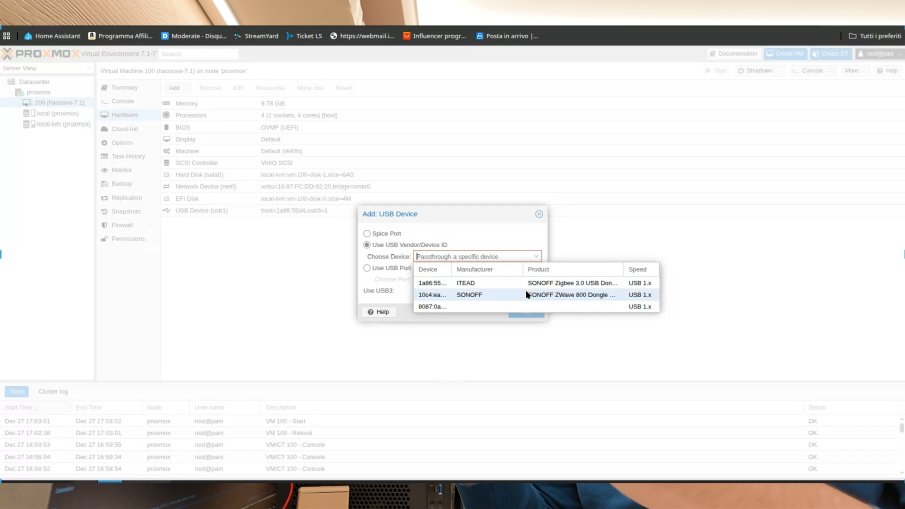Viewport: 905px width, 509px height.
Task: Click the VM 100 monitor icon in tree
Action: click(x=27, y=102)
